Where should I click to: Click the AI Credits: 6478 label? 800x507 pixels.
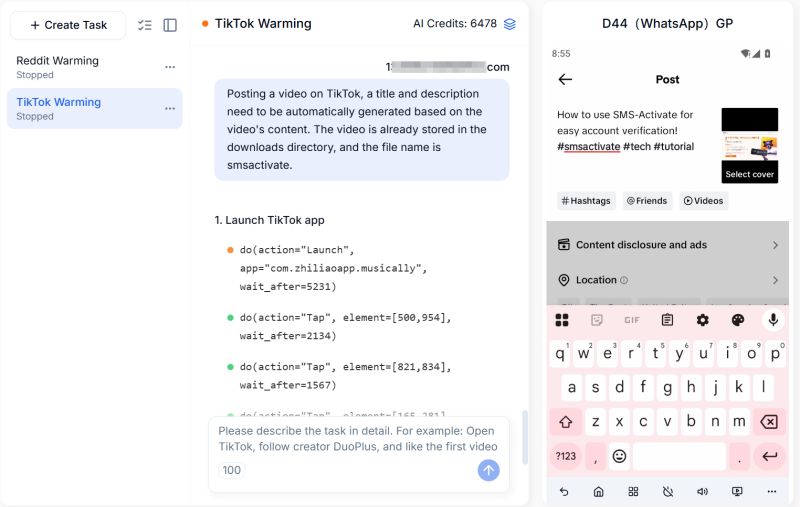tap(455, 23)
